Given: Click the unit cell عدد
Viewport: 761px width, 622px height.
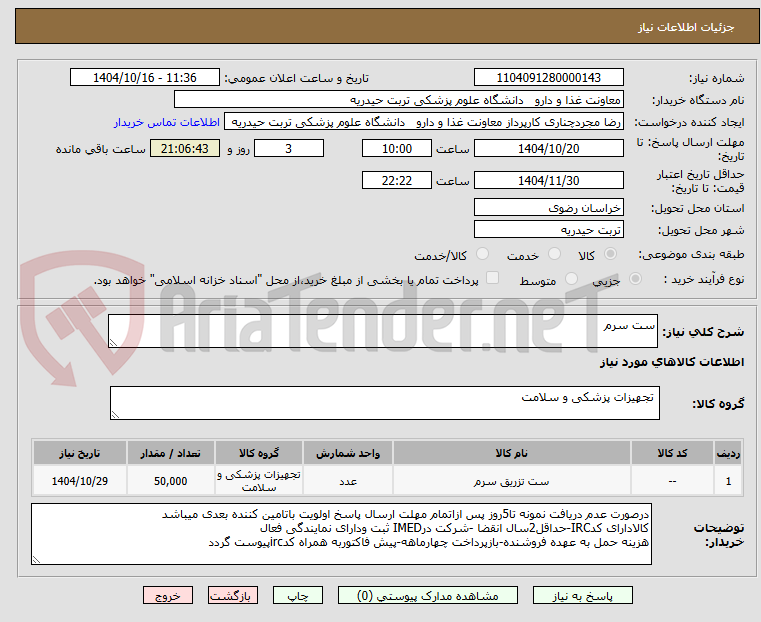Looking at the screenshot, I should point(348,481).
